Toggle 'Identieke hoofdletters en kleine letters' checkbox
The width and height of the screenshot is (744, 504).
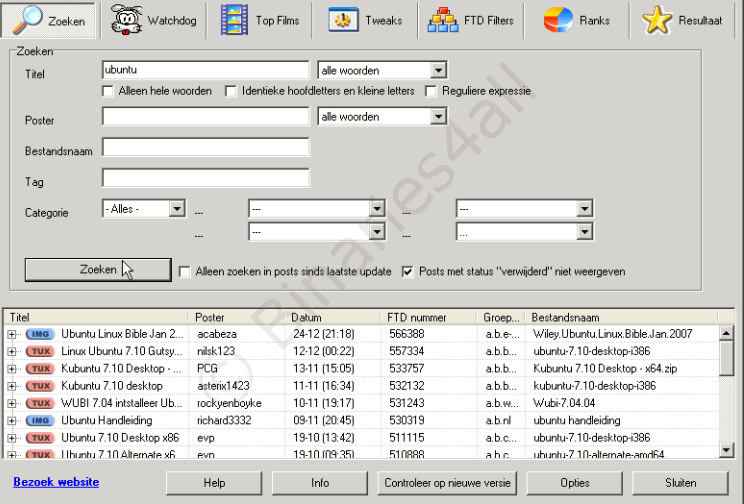point(231,91)
